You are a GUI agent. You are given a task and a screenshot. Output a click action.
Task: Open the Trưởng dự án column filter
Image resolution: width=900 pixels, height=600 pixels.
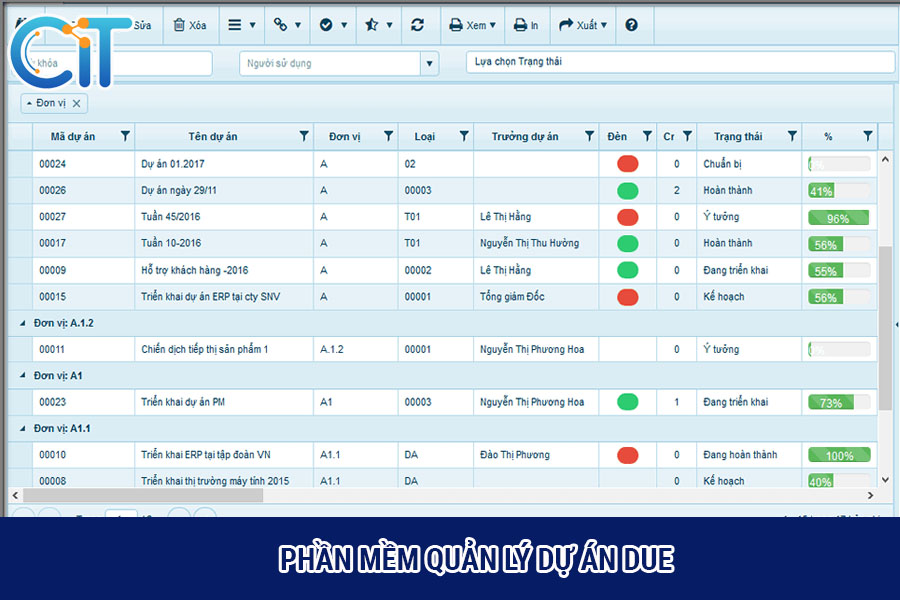589,136
